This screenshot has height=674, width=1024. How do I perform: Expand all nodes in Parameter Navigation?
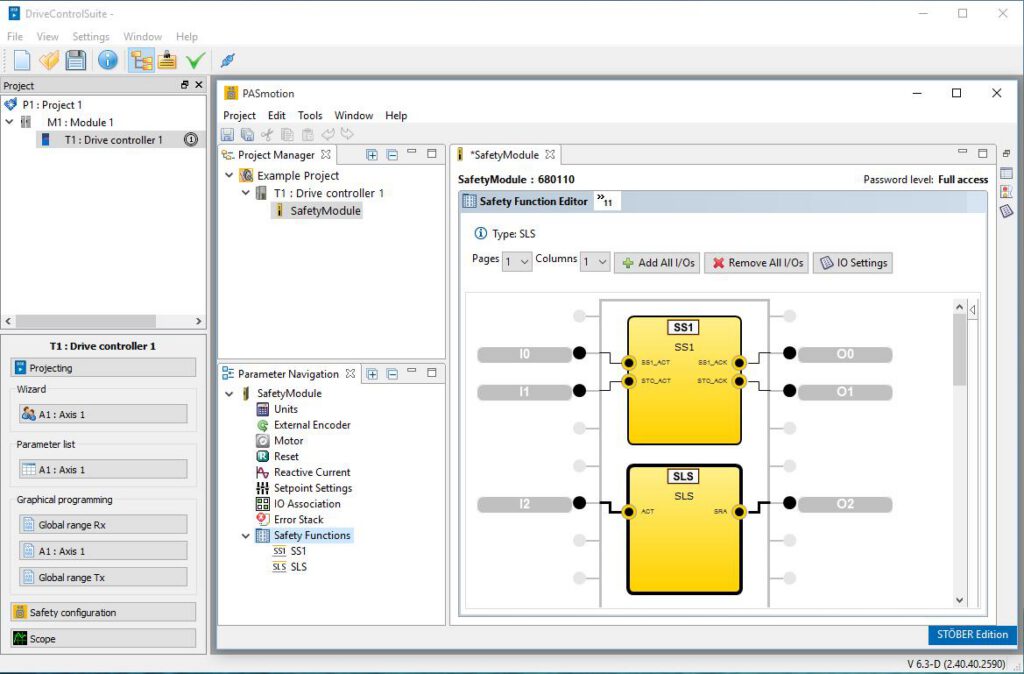(372, 374)
